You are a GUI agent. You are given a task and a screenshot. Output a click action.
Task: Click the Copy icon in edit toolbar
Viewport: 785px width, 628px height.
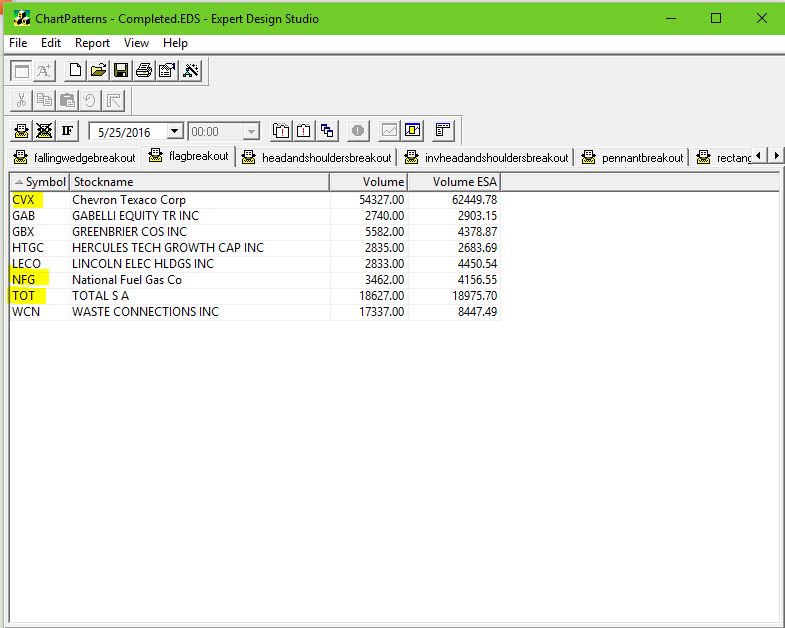point(44,101)
